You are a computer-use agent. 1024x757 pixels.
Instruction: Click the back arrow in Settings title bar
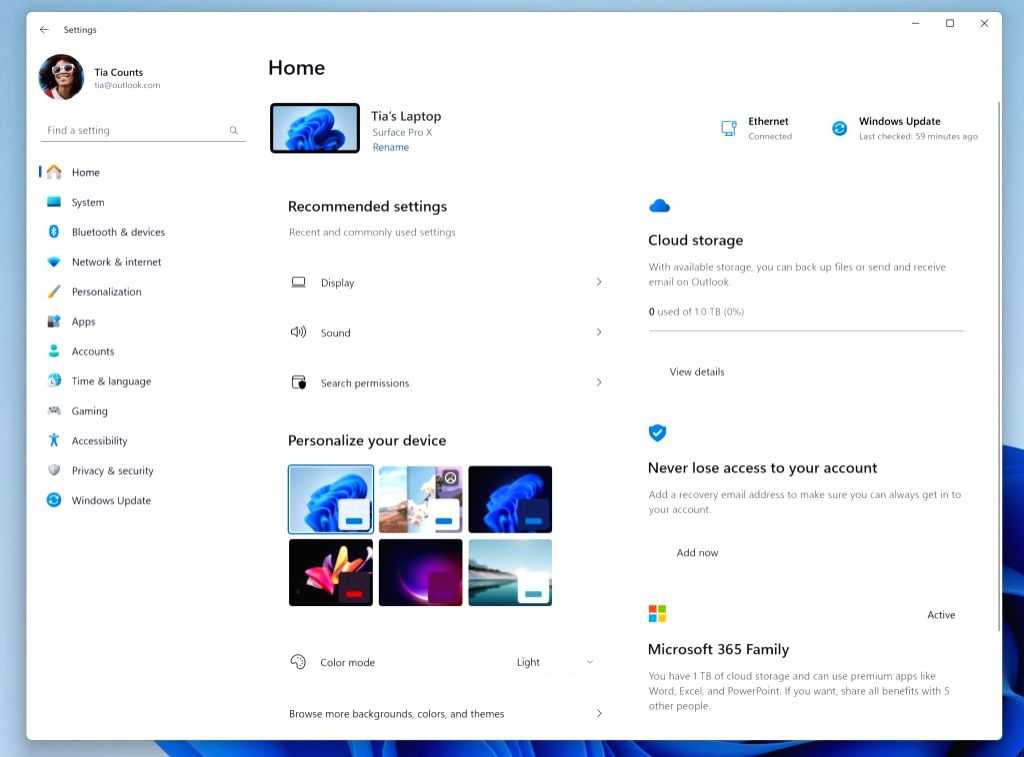click(x=44, y=29)
